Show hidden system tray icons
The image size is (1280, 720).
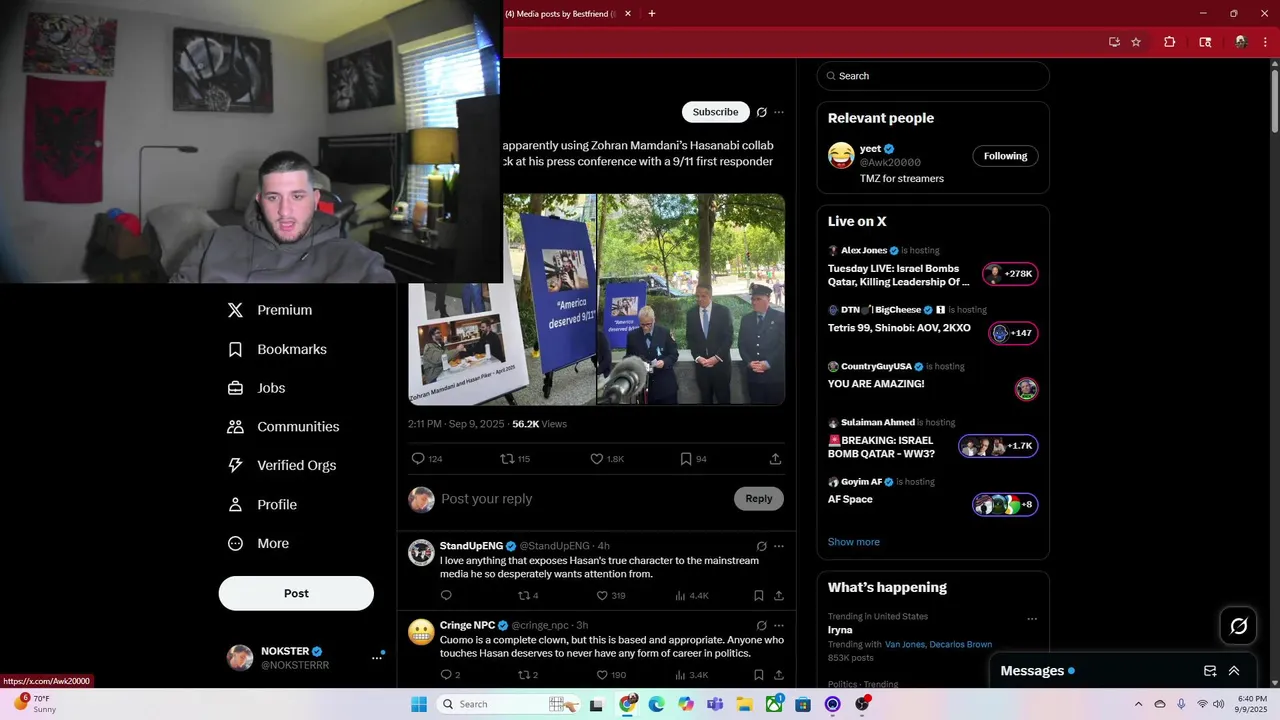[1139, 704]
